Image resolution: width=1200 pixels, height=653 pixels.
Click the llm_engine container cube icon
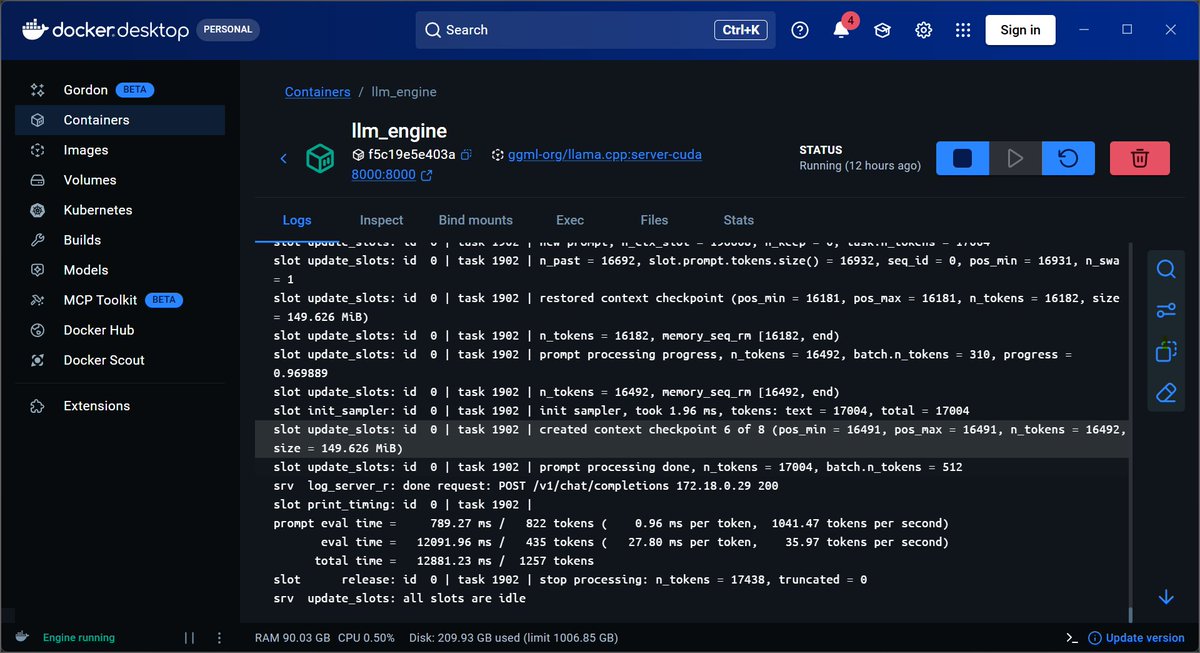(320, 158)
